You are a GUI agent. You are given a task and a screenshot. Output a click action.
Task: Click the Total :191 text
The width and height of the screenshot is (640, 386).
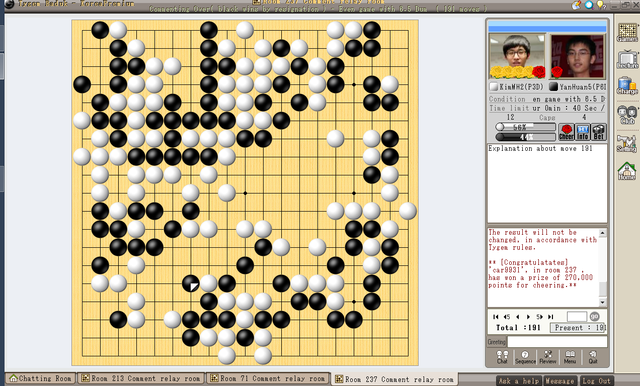click(518, 328)
